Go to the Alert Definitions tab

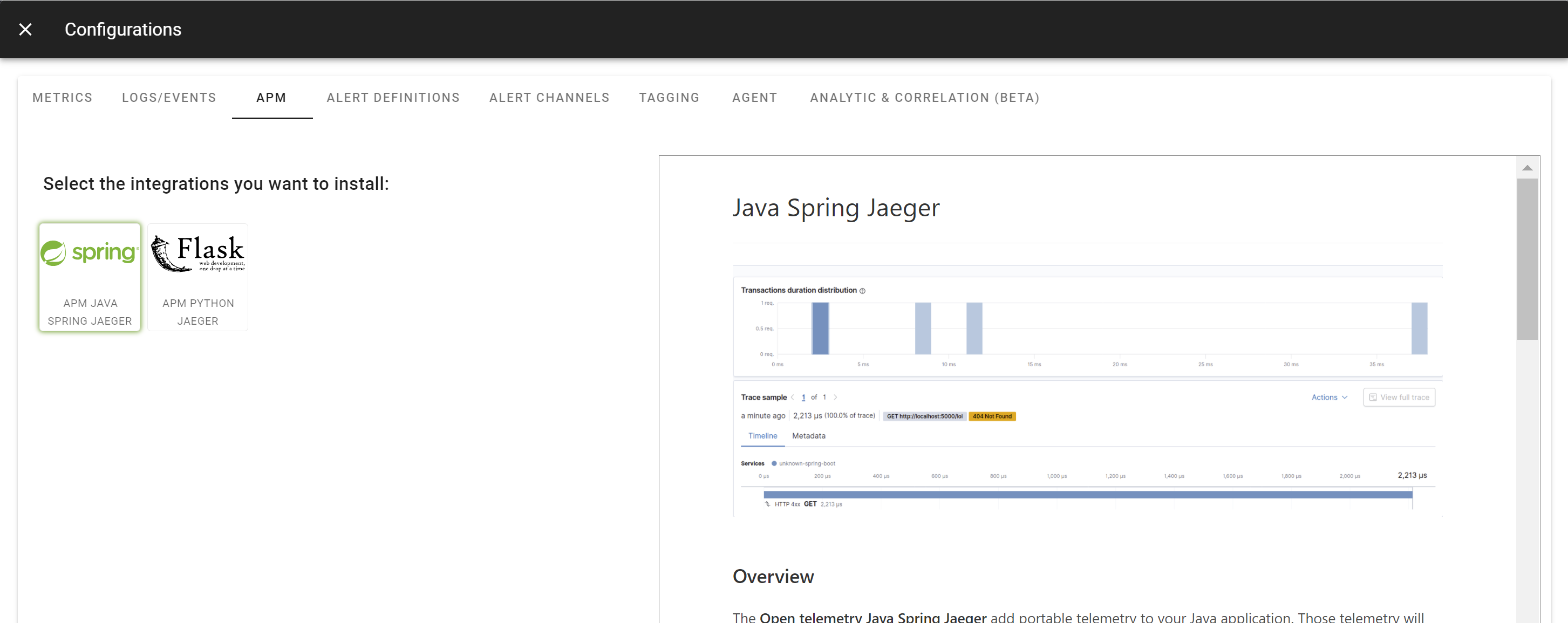pyautogui.click(x=393, y=97)
